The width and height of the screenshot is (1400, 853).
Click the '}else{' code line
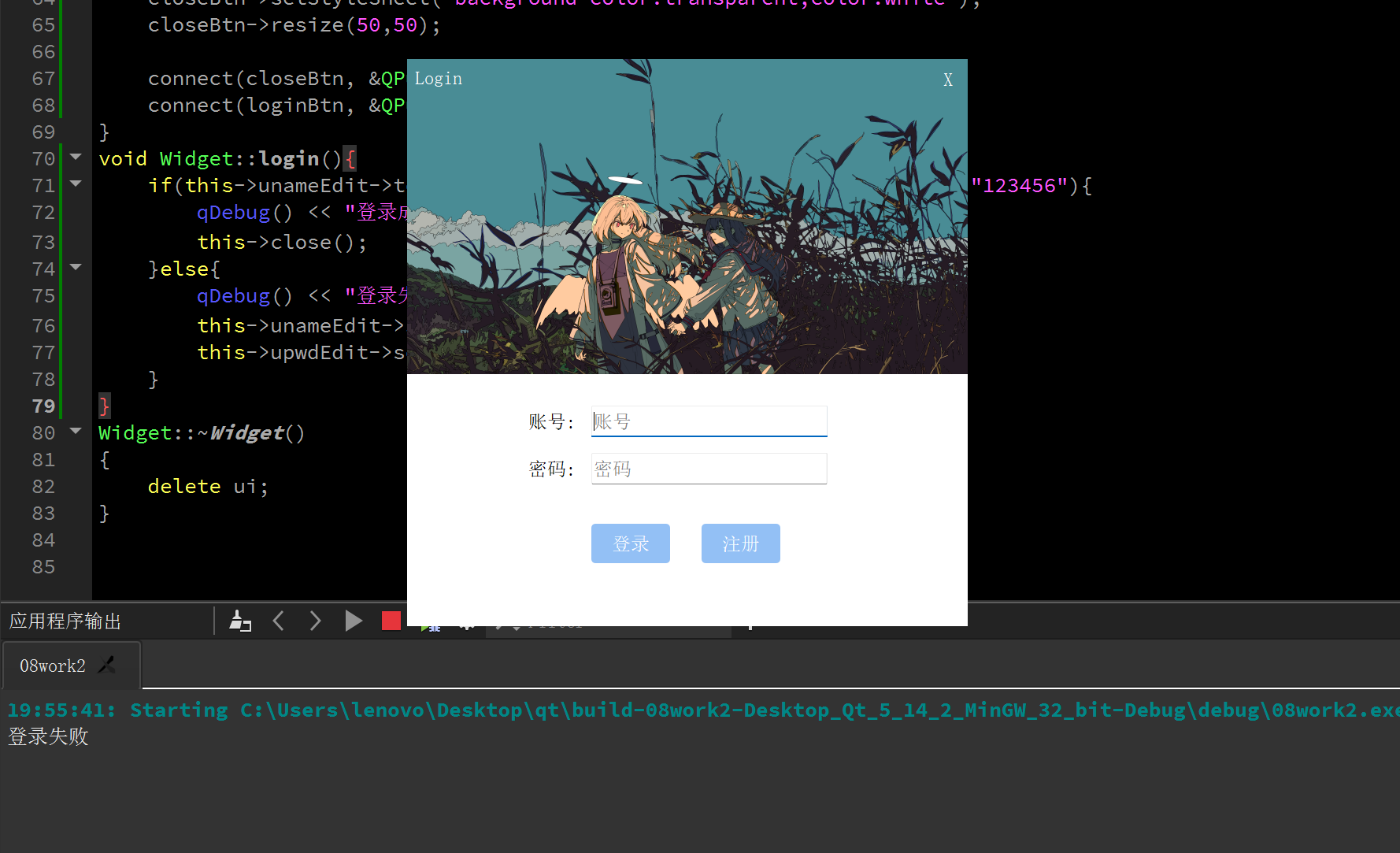click(184, 269)
